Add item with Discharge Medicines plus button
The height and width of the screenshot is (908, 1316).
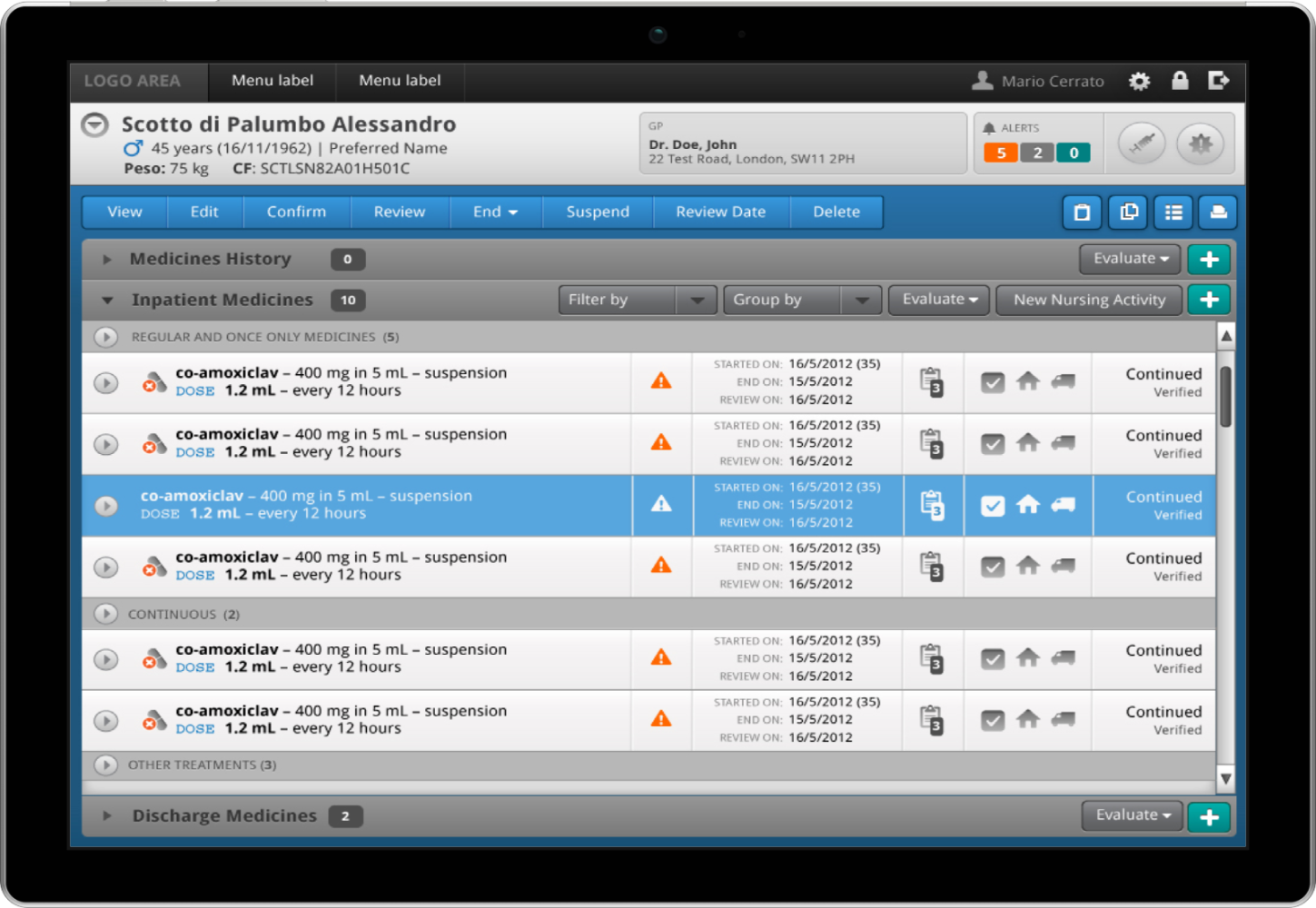[x=1209, y=816]
